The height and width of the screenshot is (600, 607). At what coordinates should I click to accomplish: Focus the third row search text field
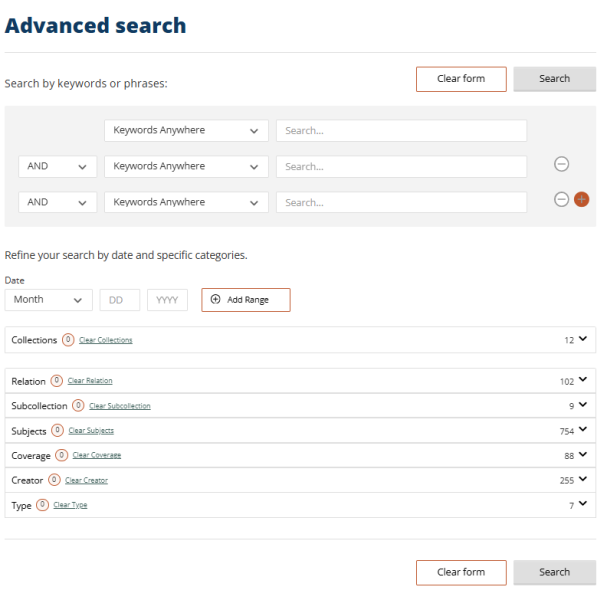(x=401, y=202)
